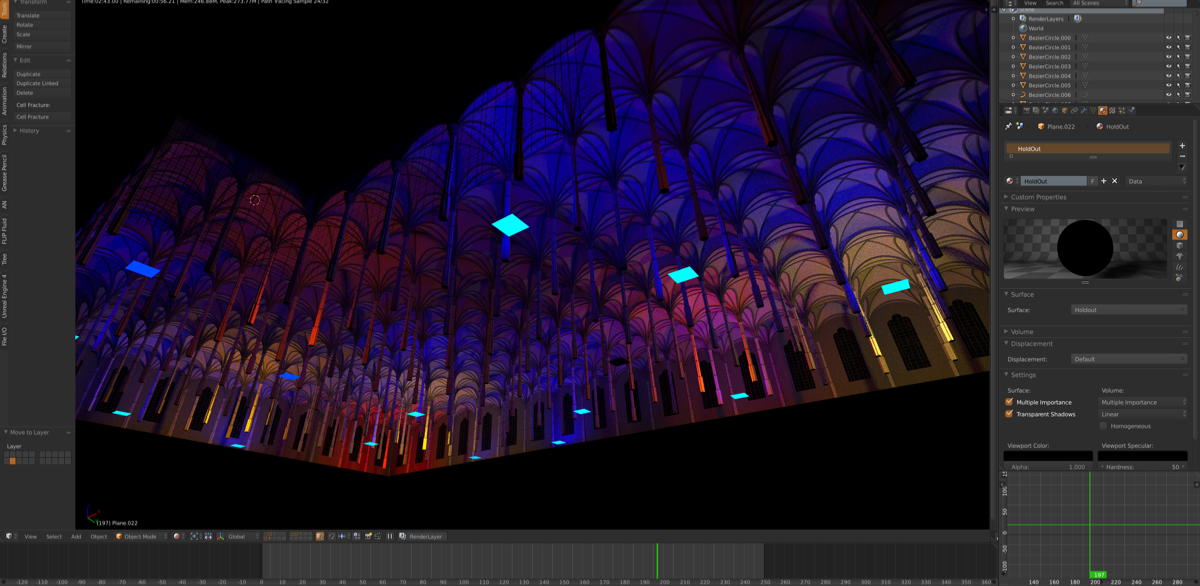Open the Physics properties tab icon

(1131, 110)
